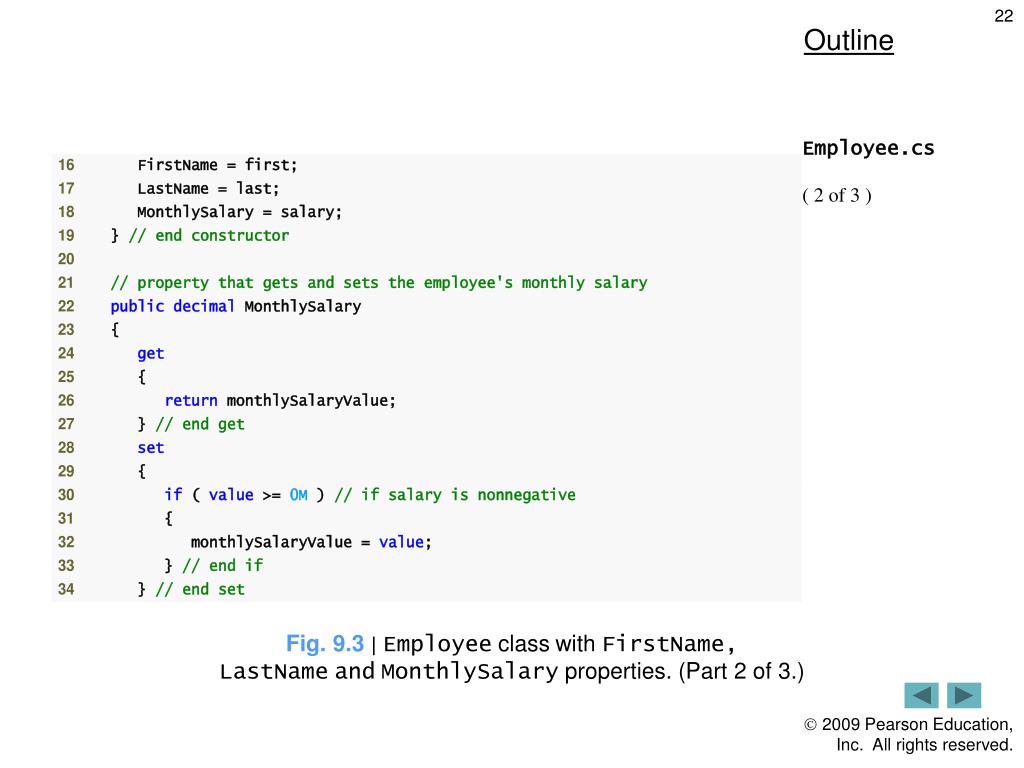The width and height of the screenshot is (1024, 768).
Task: Select the Employee.cs file name
Action: coord(869,148)
